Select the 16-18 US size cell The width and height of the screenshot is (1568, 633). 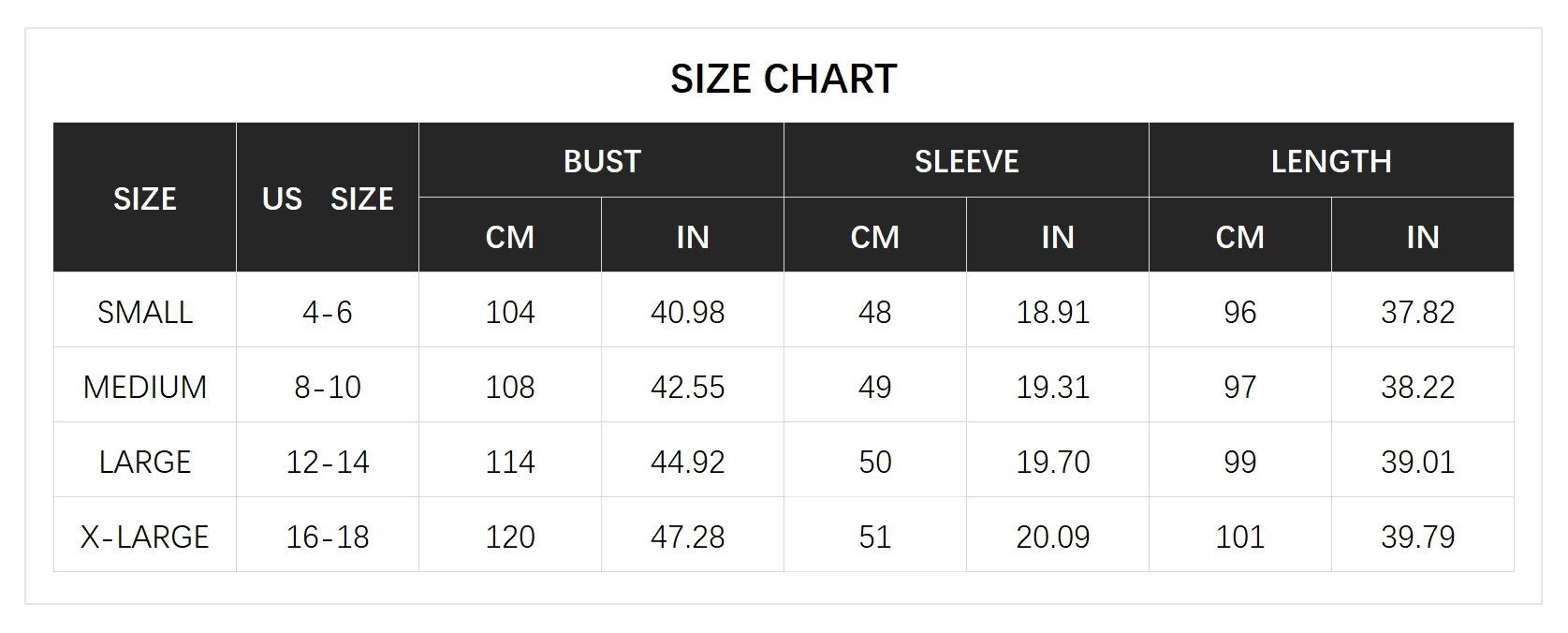328,537
